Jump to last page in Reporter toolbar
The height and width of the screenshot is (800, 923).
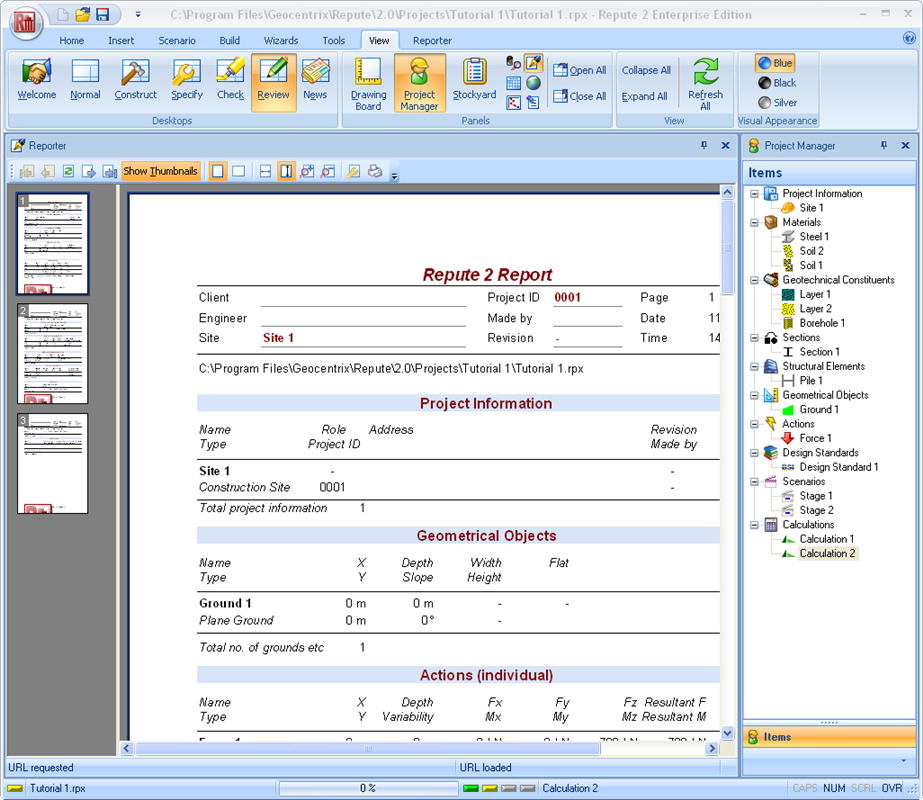pos(109,171)
